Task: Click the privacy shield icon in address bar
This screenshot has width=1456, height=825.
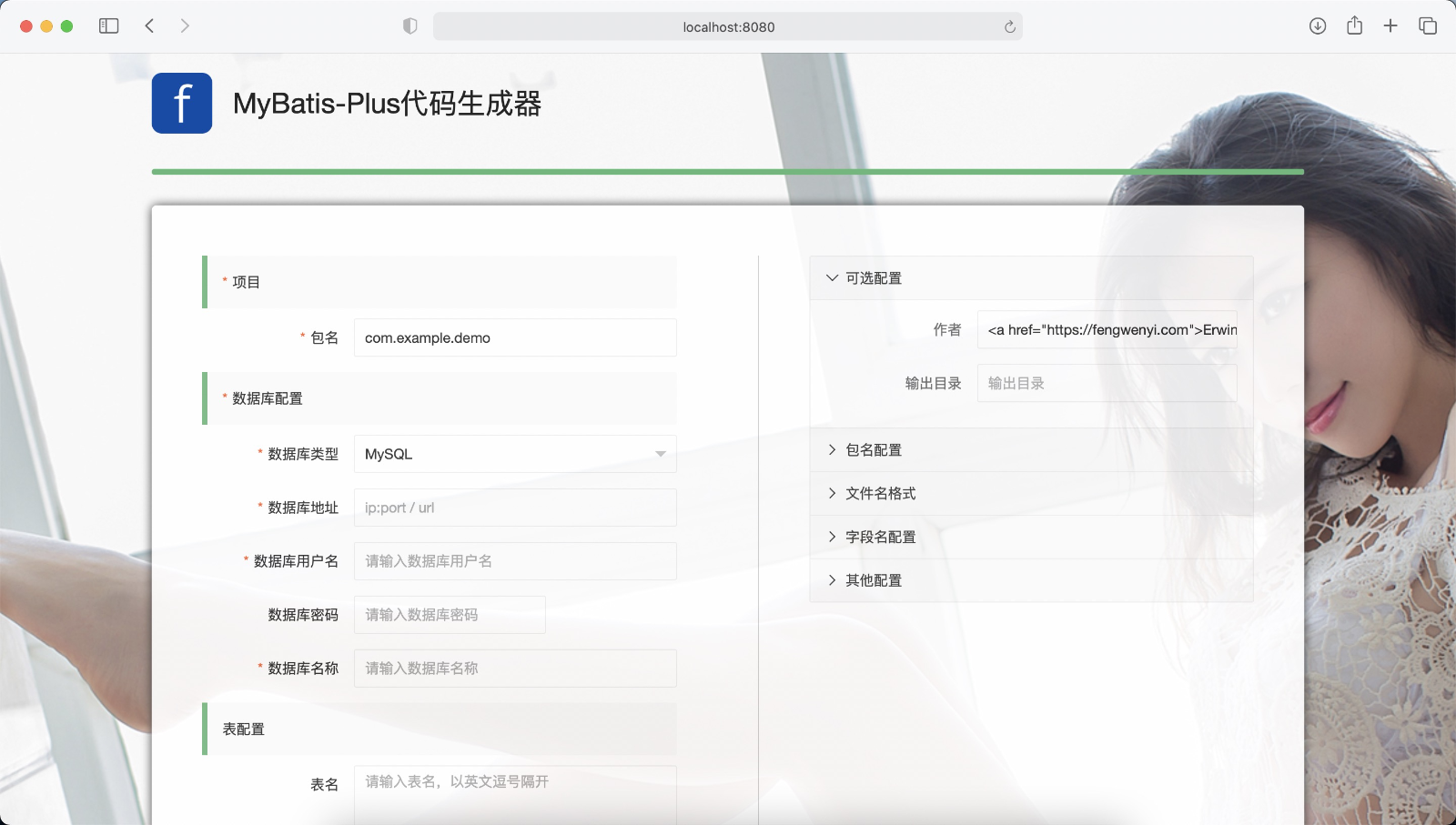Action: click(409, 25)
